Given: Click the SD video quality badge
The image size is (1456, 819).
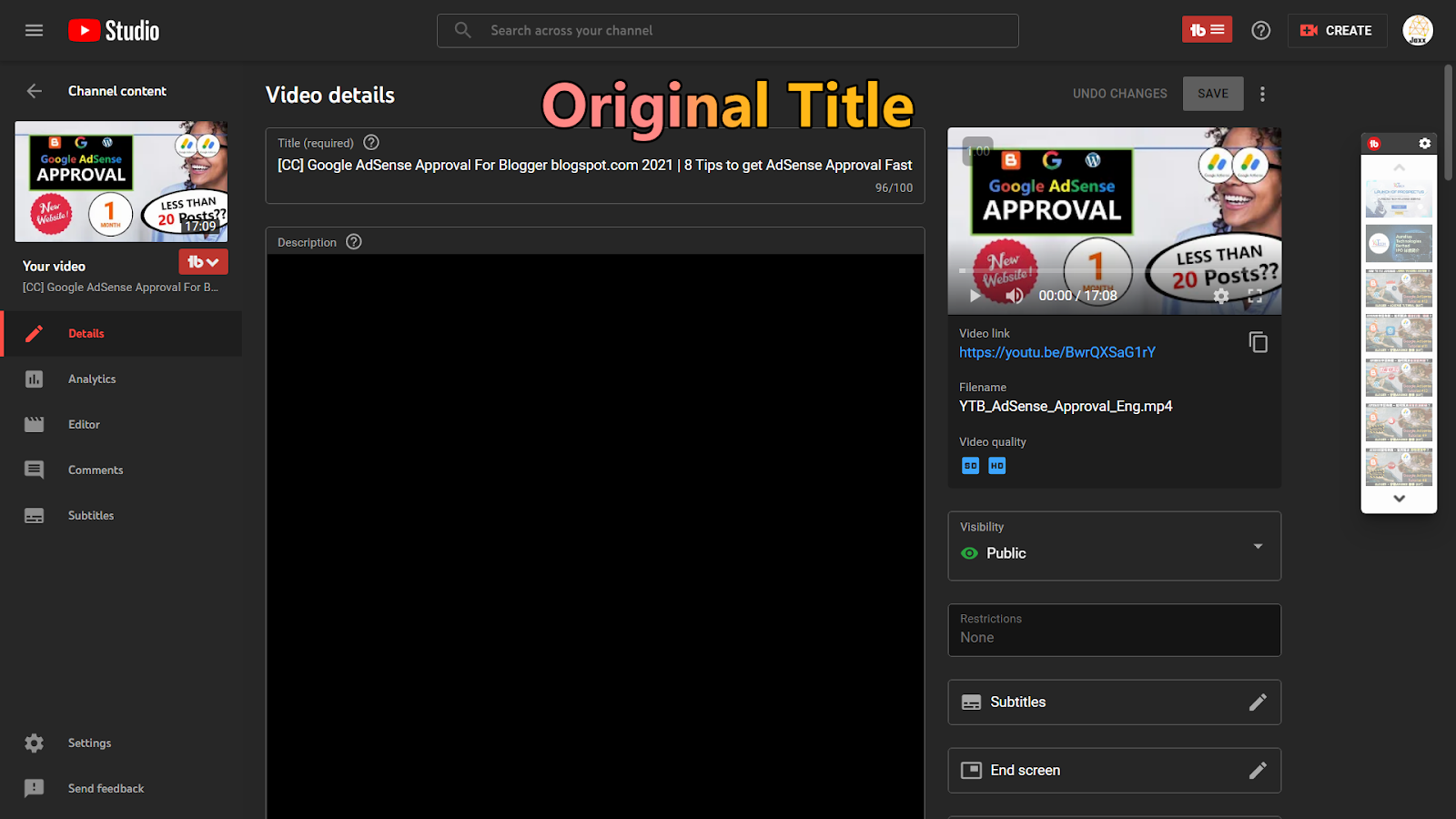Looking at the screenshot, I should [x=971, y=466].
